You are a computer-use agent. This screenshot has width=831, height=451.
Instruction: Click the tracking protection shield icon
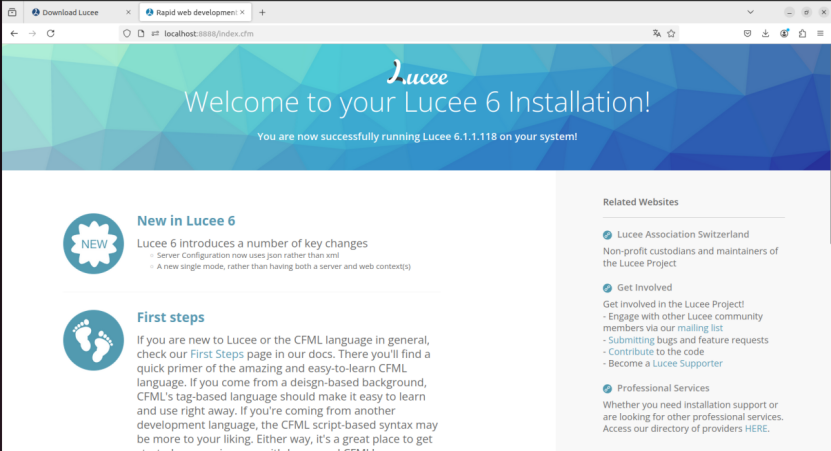pos(127,33)
